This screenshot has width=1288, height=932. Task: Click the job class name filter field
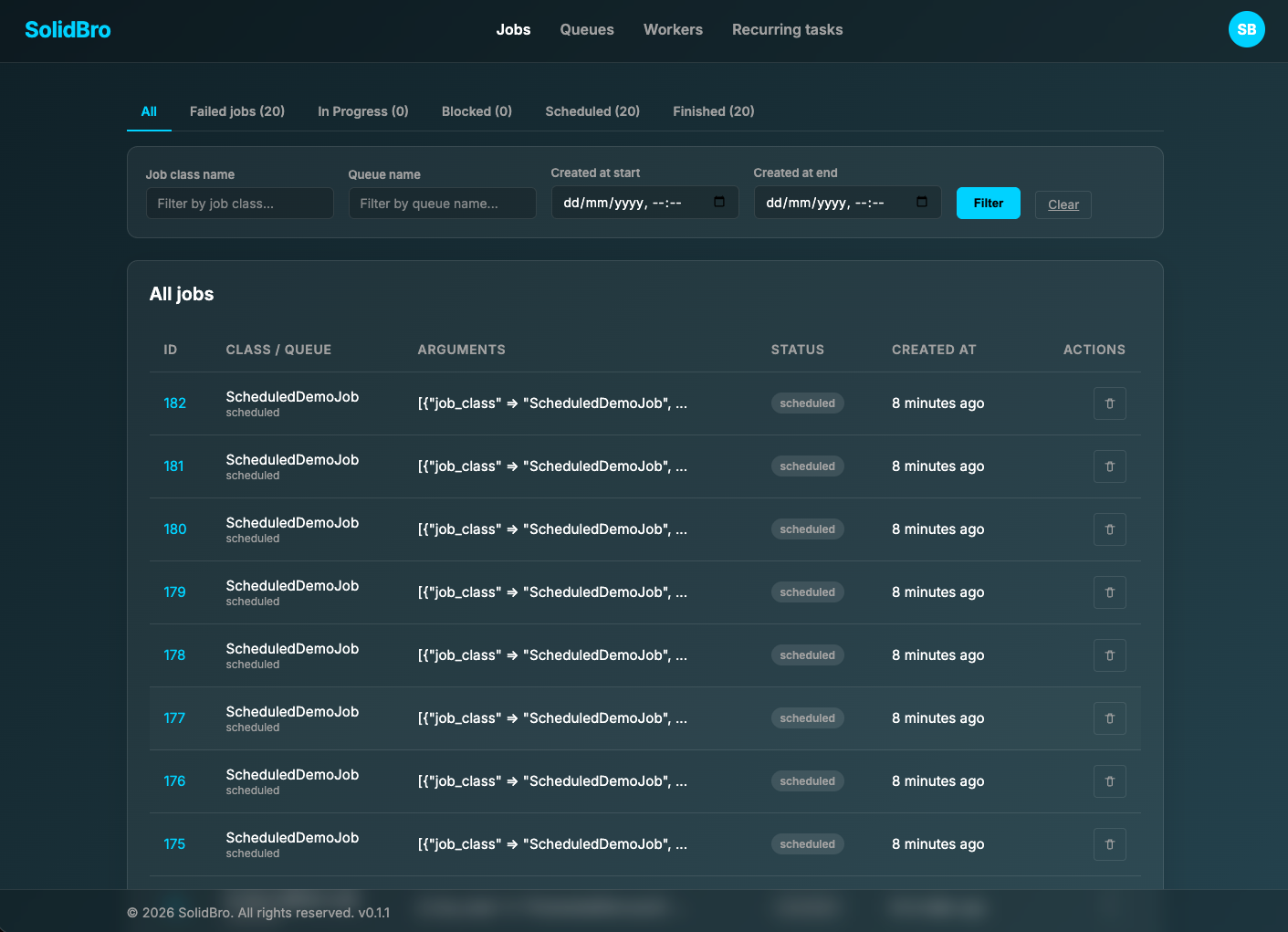point(239,203)
